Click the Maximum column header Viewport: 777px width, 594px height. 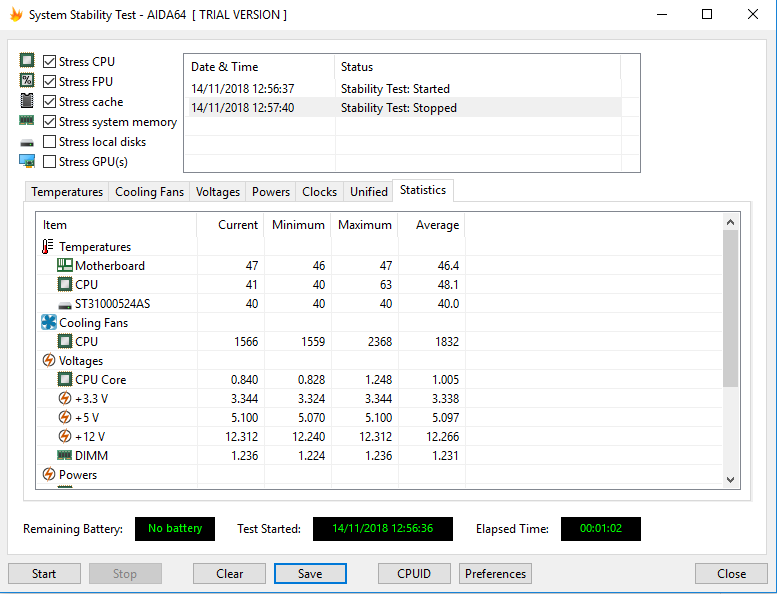[365, 225]
